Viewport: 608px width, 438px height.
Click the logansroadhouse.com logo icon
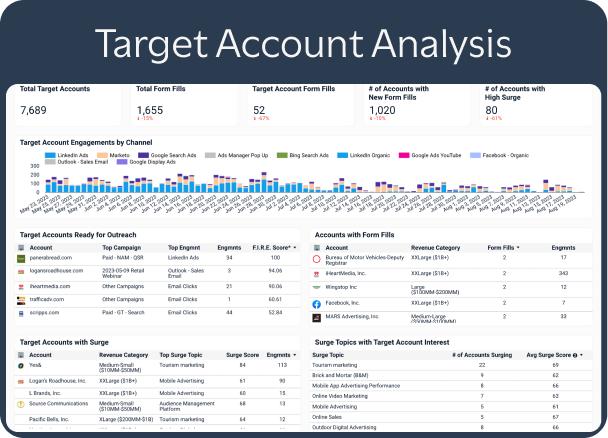[21, 272]
